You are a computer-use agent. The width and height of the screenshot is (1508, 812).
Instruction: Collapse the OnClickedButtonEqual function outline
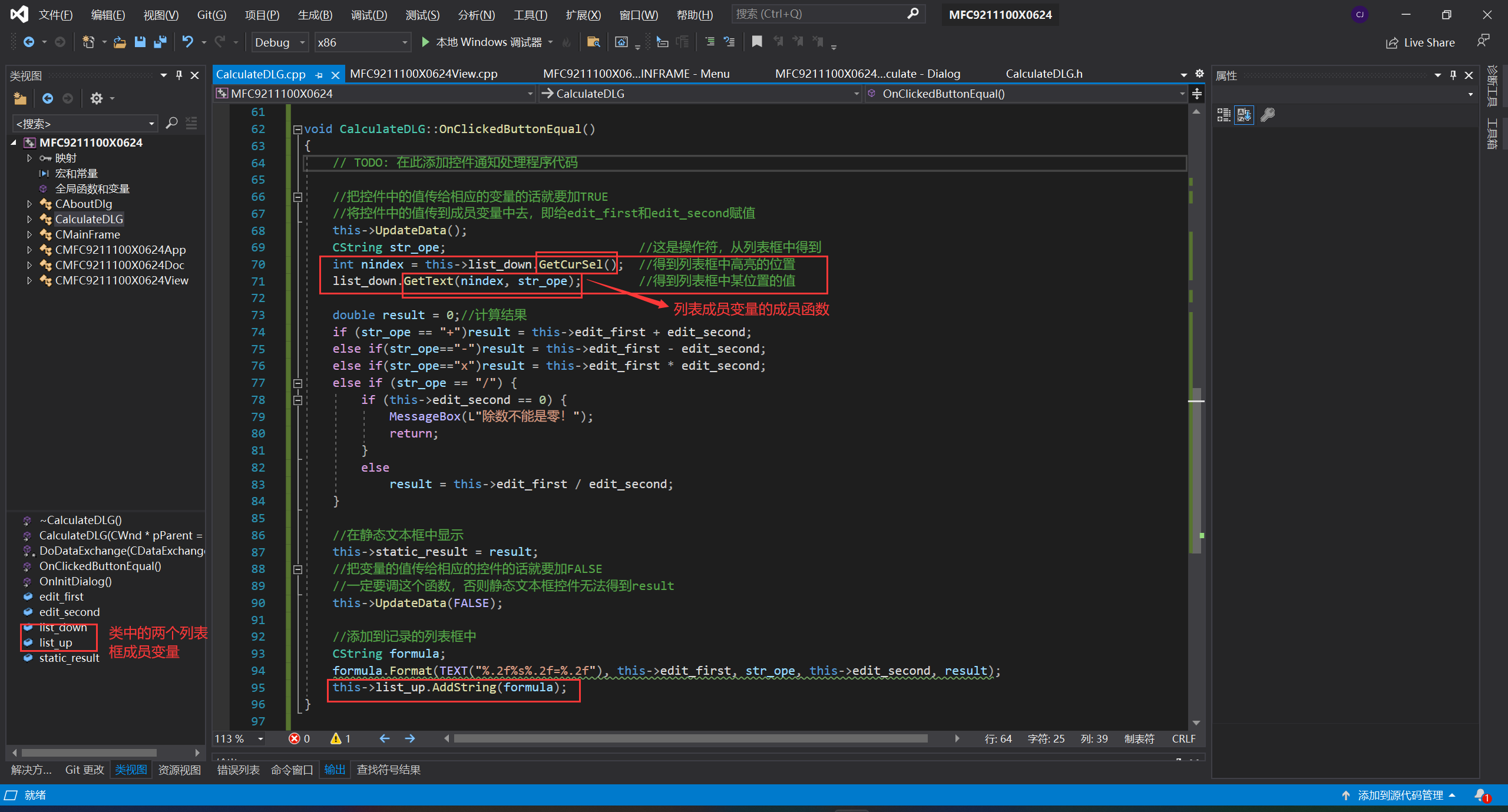297,130
